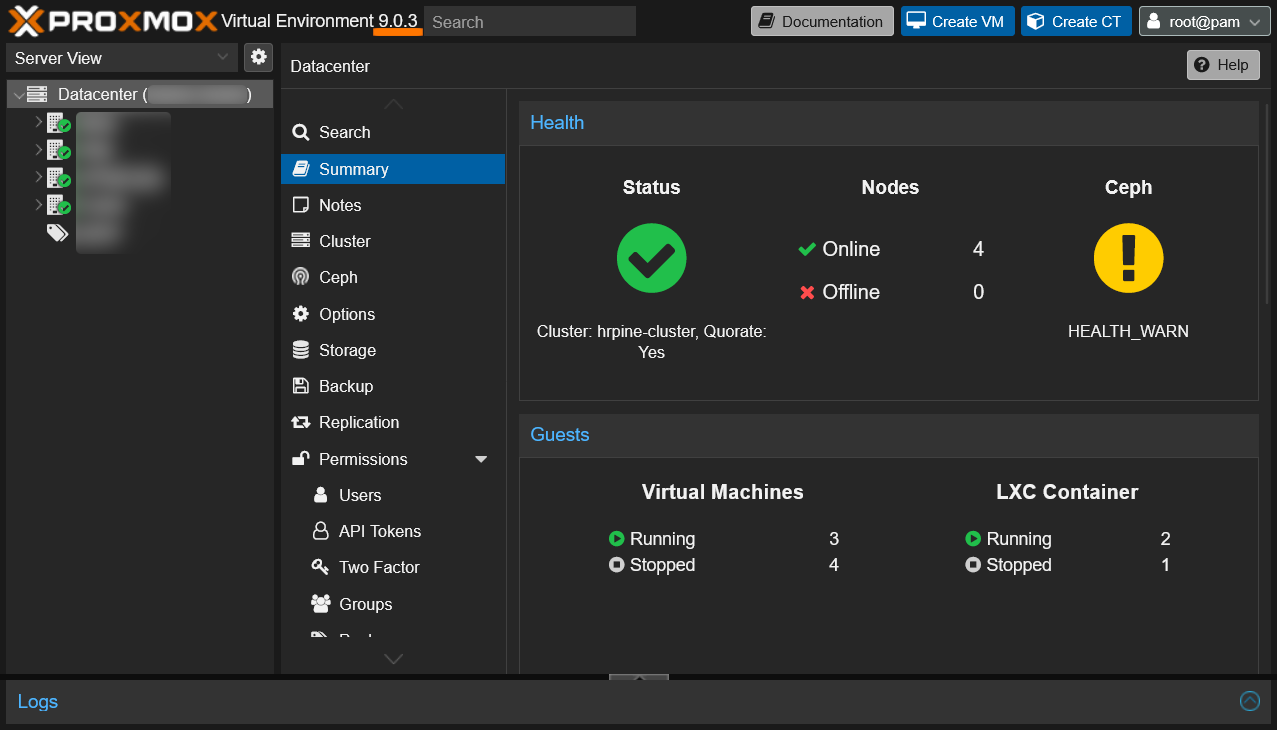Open the tree view settings gear
The image size is (1277, 730).
pyautogui.click(x=259, y=57)
